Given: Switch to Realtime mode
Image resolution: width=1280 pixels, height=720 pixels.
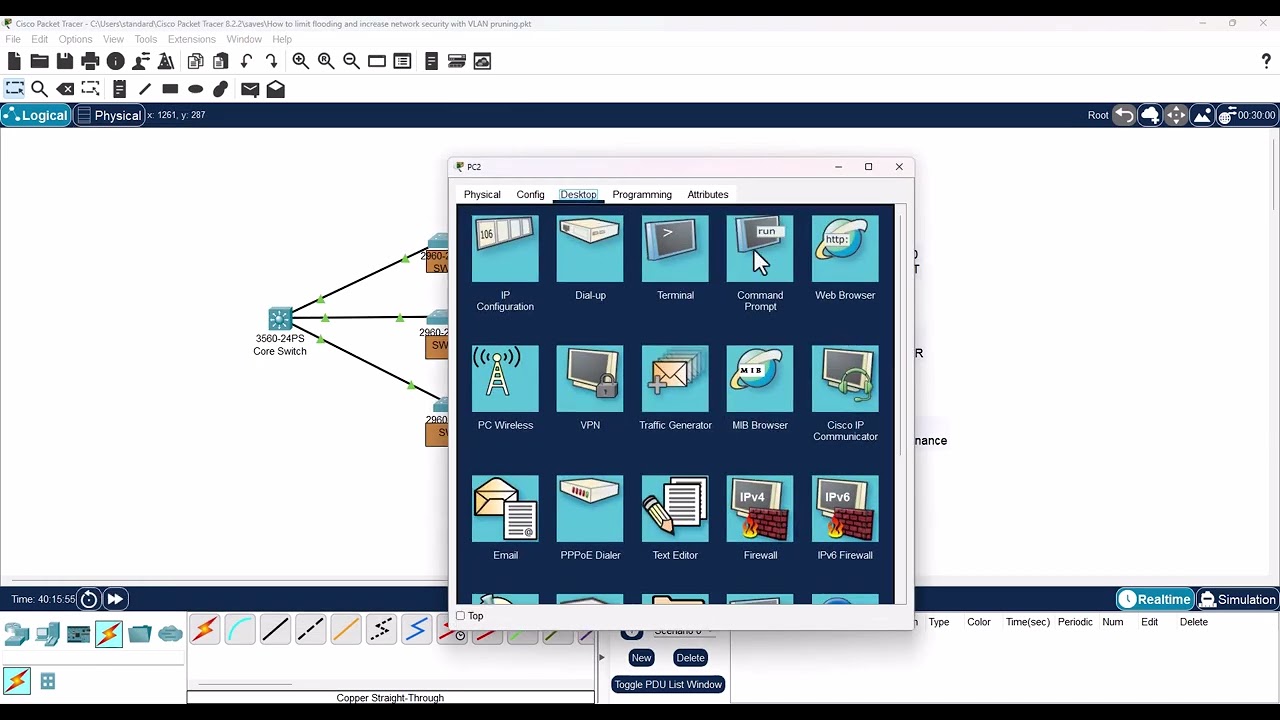Looking at the screenshot, I should pos(1156,599).
